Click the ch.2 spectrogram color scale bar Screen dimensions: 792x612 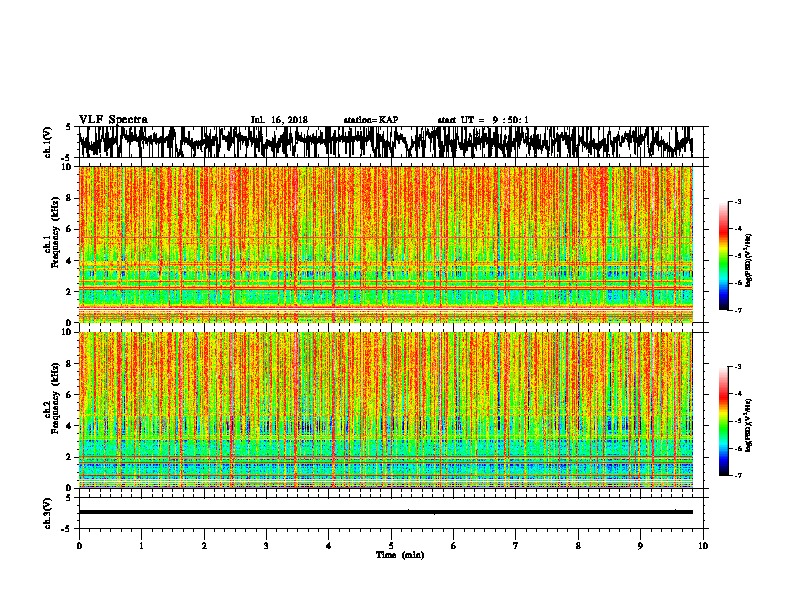coord(724,421)
